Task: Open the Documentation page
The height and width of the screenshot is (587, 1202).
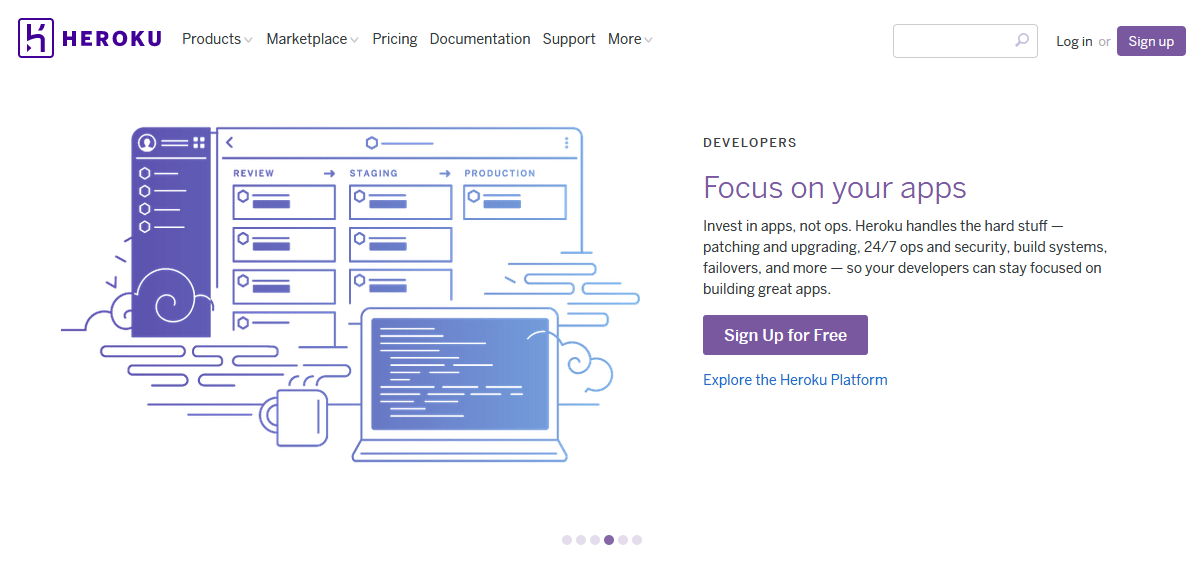Action: [480, 39]
